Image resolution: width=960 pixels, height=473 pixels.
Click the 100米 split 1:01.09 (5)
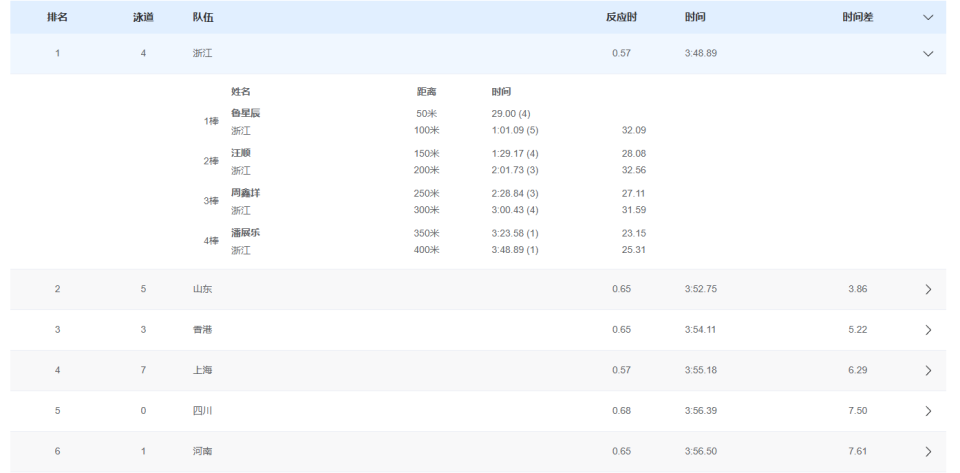click(515, 130)
